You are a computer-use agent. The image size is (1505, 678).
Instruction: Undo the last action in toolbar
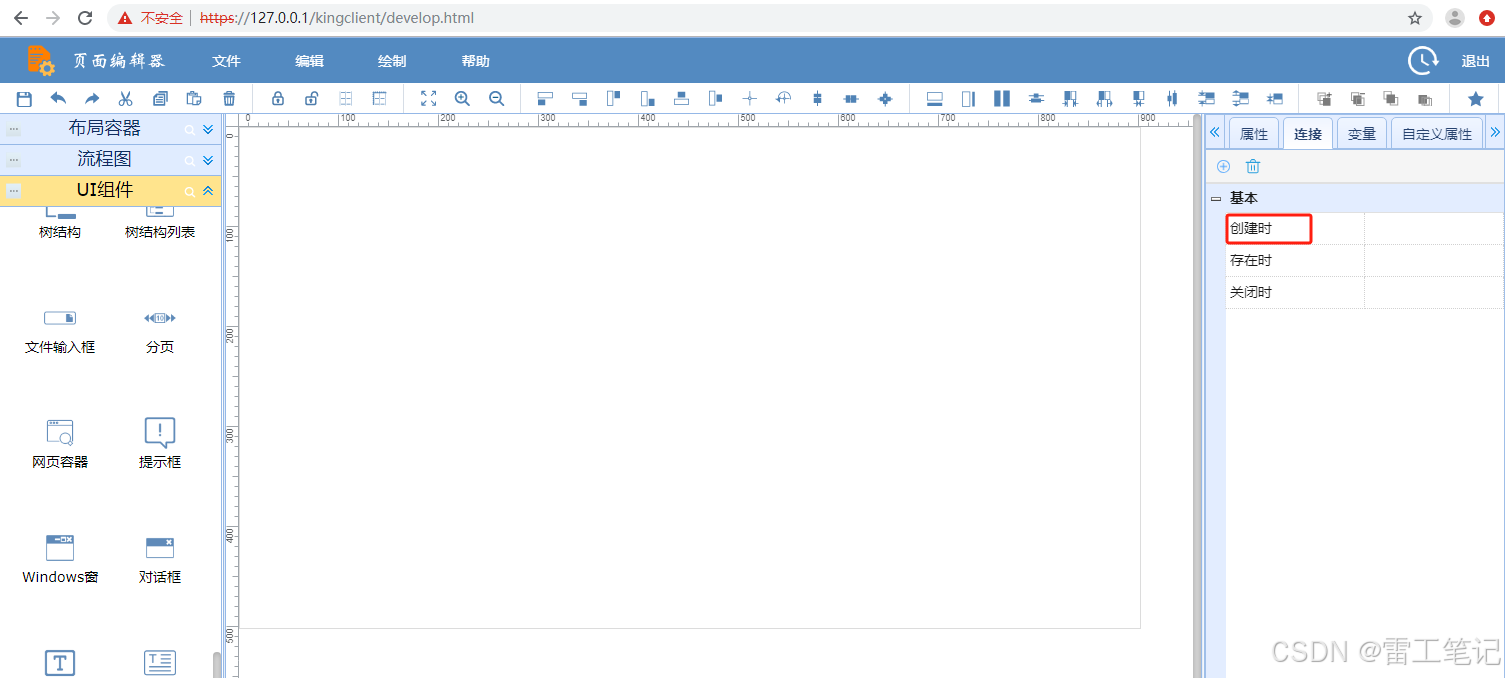58,98
